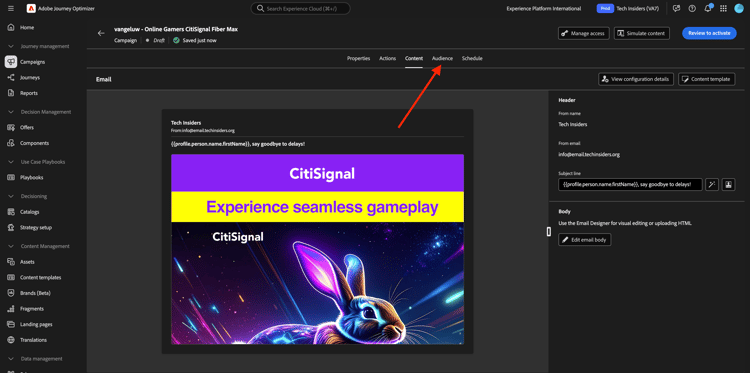Image resolution: width=750 pixels, height=373 pixels.
Task: Switch to the Audience tab
Action: coord(442,58)
